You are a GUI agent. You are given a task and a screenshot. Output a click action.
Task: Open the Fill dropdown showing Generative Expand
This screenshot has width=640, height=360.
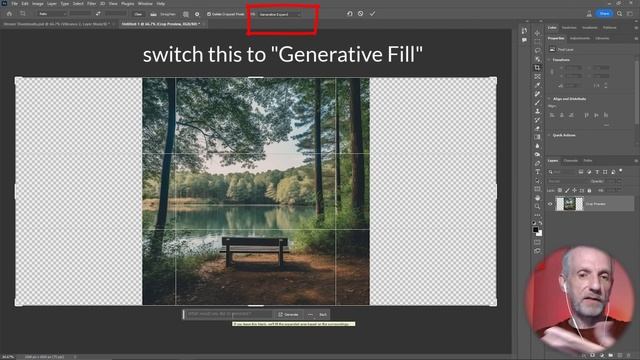click(280, 14)
